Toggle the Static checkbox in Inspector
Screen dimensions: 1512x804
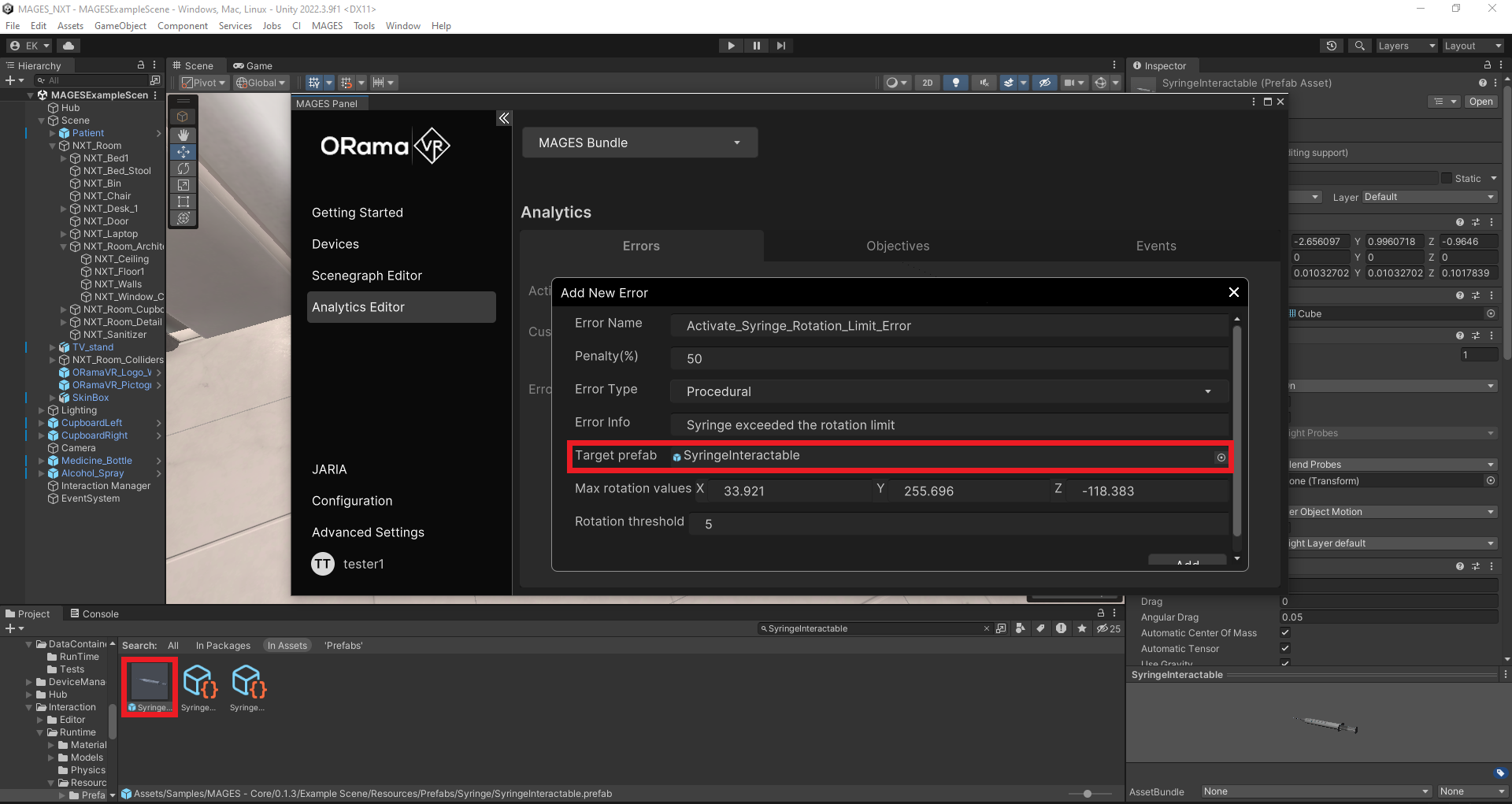[1447, 179]
